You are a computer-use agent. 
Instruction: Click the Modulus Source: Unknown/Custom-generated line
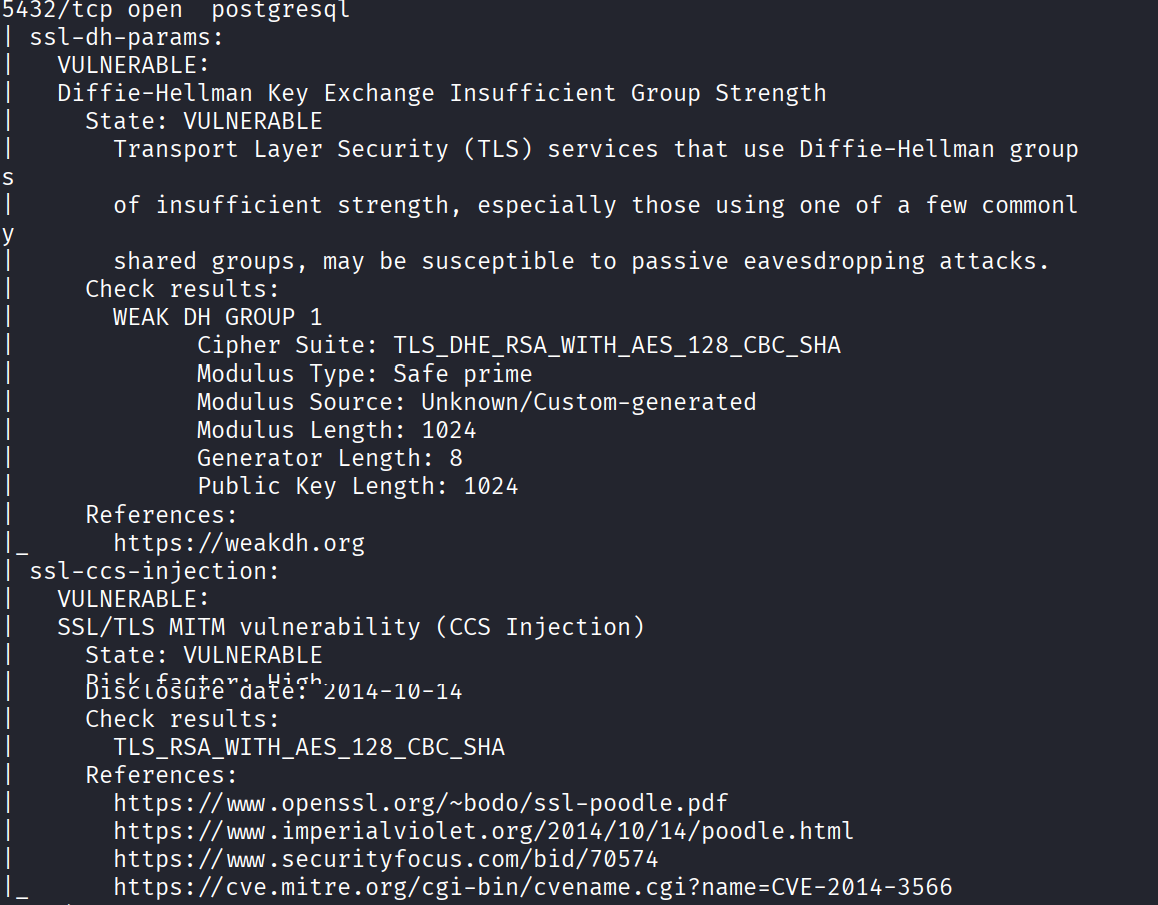[x=476, y=402]
